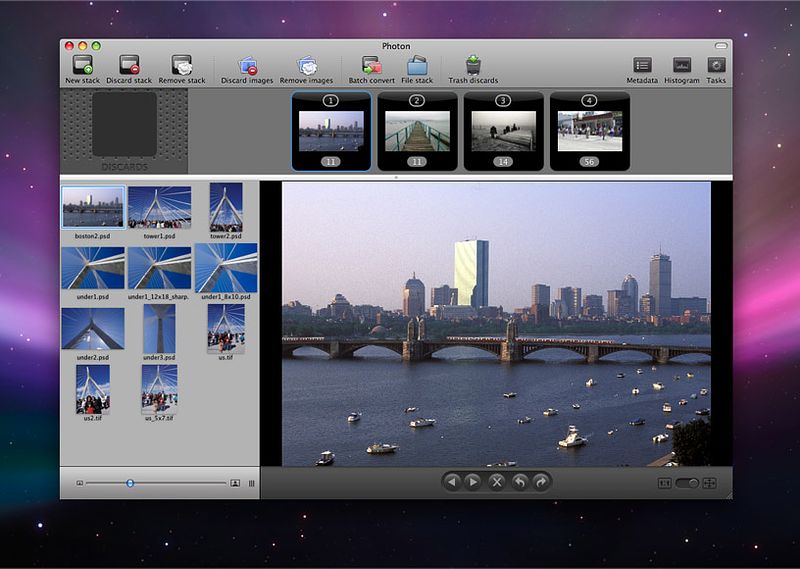Open the Batch convert tool

370,66
